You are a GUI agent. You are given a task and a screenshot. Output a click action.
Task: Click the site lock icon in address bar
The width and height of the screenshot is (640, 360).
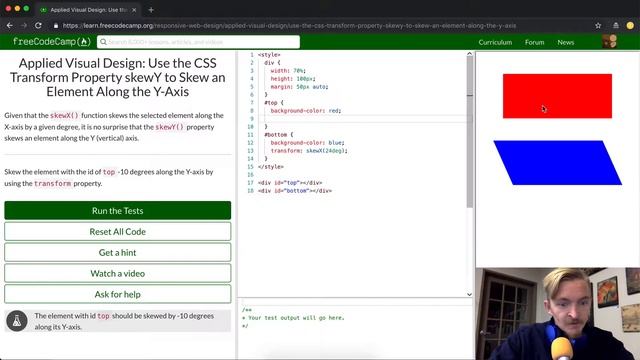click(56, 26)
